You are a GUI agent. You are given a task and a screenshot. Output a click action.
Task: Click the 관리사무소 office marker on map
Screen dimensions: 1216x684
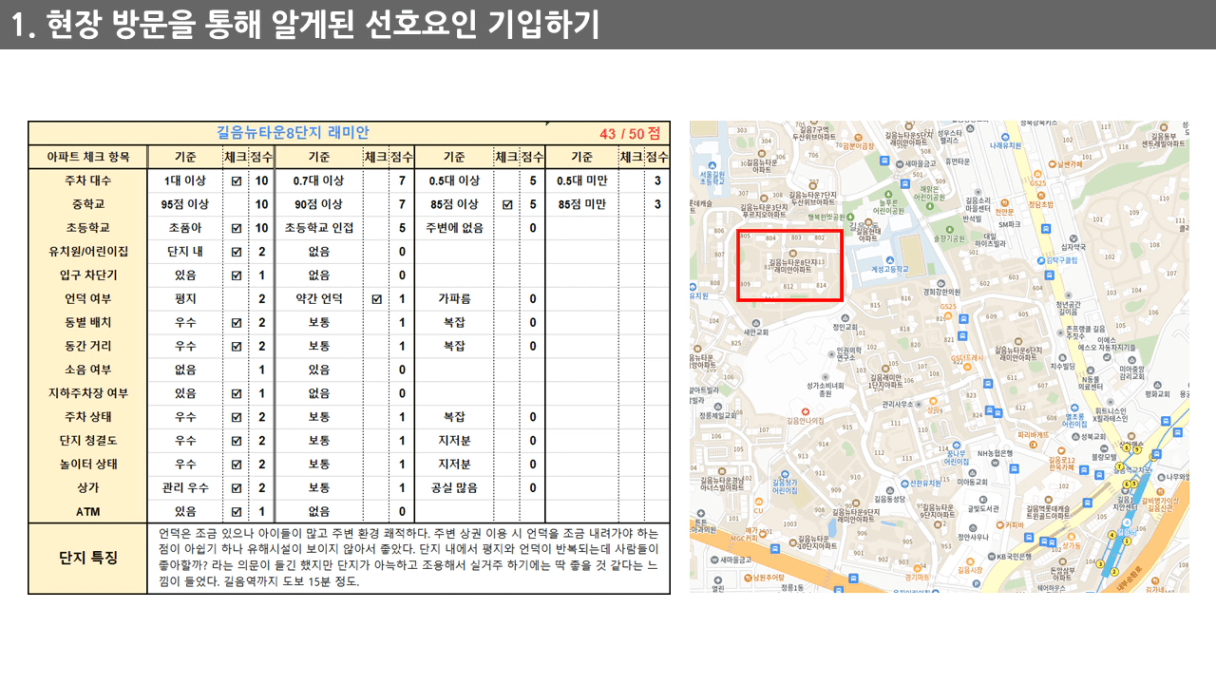(x=904, y=404)
